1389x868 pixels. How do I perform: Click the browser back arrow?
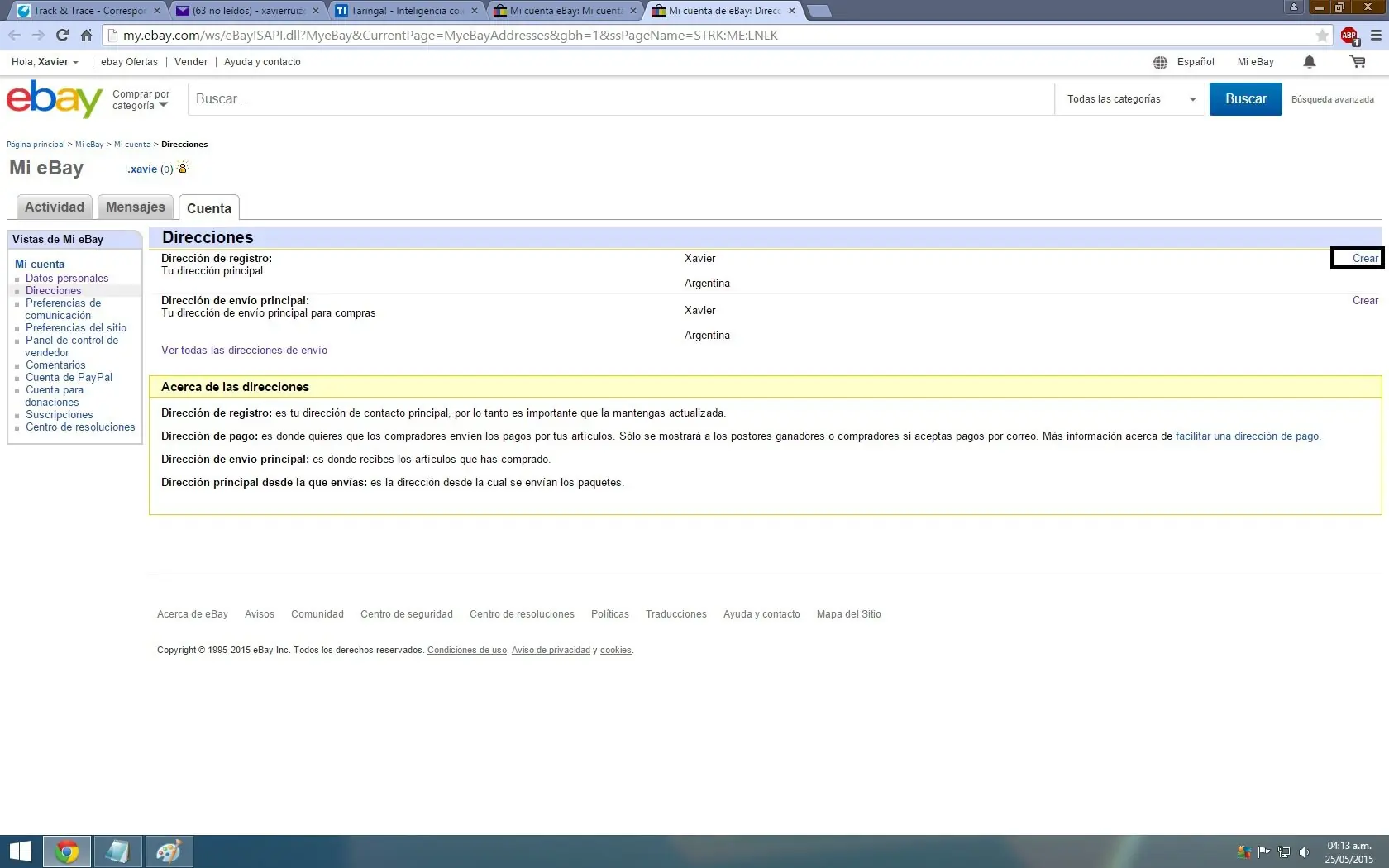pos(14,35)
